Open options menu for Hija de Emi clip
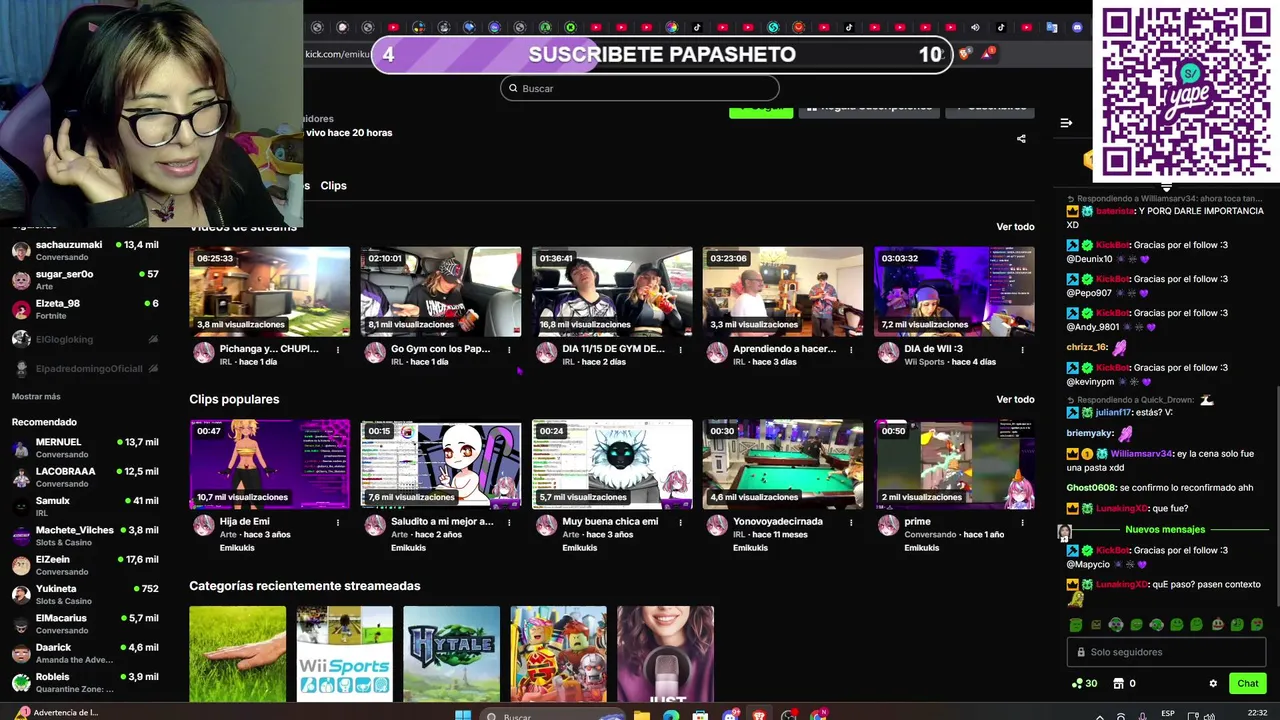The image size is (1280, 720). (x=338, y=522)
